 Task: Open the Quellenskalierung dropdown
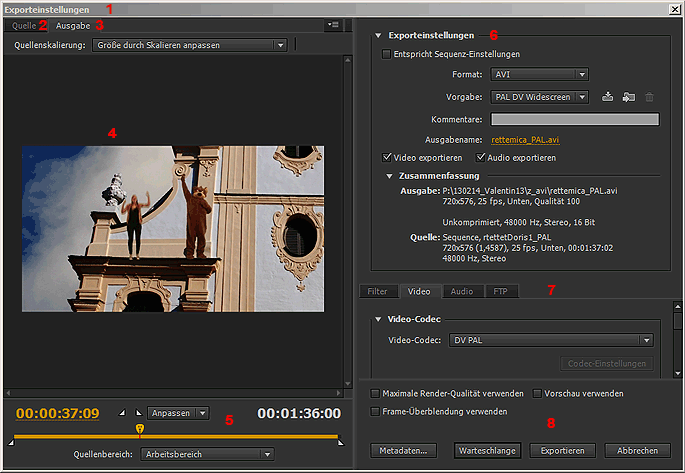coord(190,45)
